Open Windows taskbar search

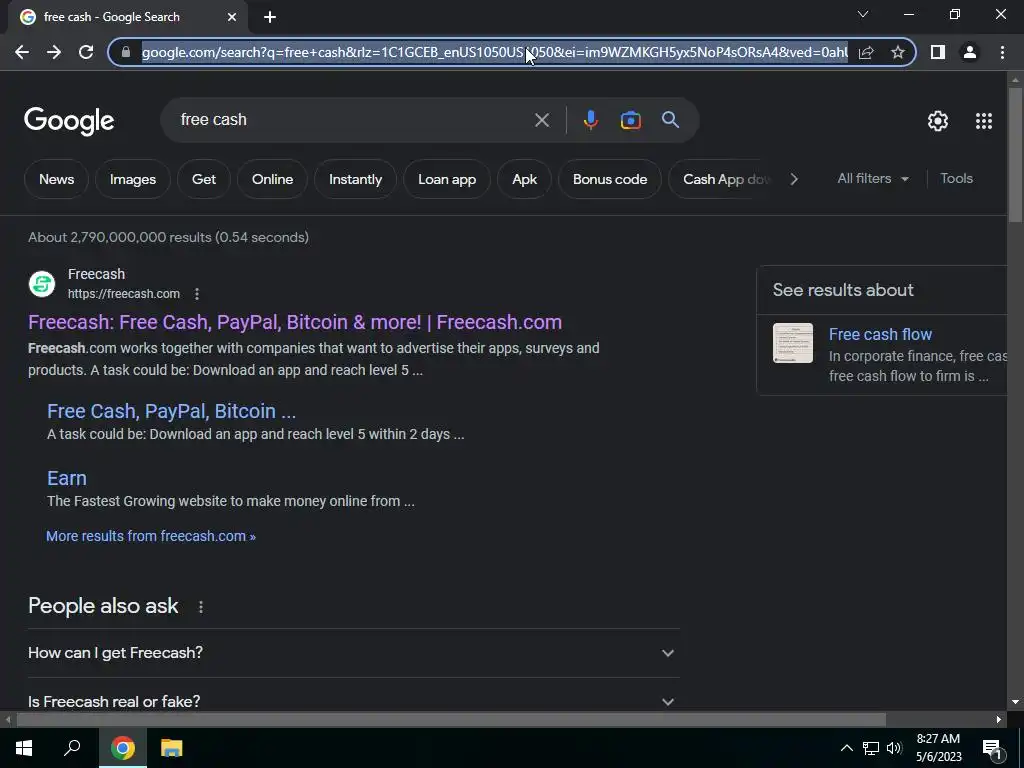[x=72, y=748]
